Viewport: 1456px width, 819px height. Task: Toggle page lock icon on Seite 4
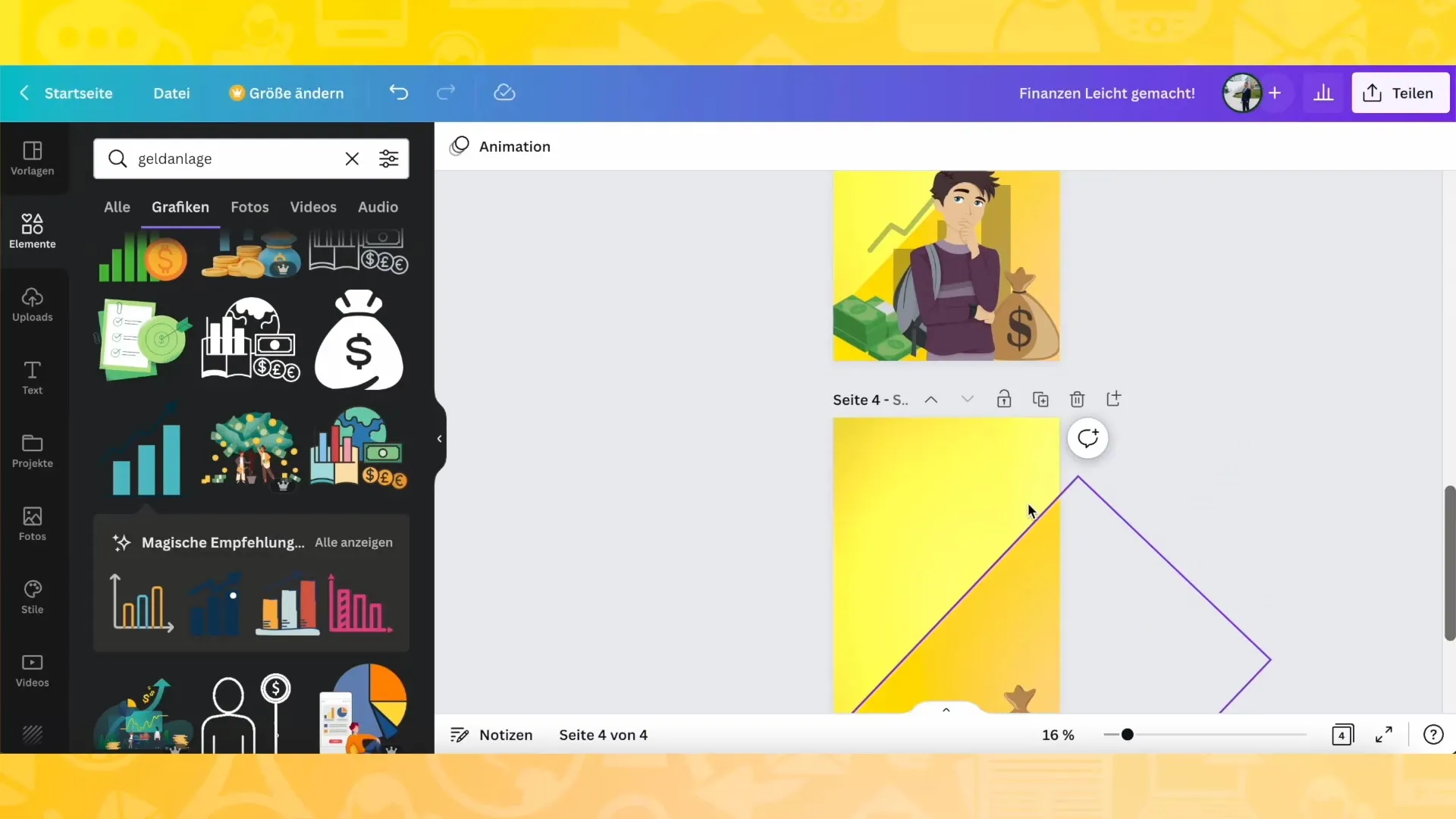(1004, 399)
